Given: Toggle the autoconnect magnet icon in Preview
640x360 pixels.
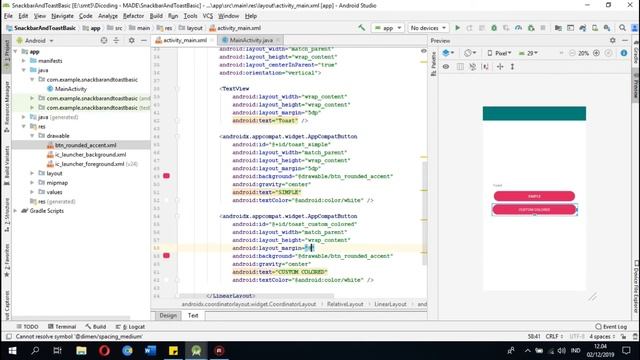Looking at the screenshot, I should click(x=473, y=67).
